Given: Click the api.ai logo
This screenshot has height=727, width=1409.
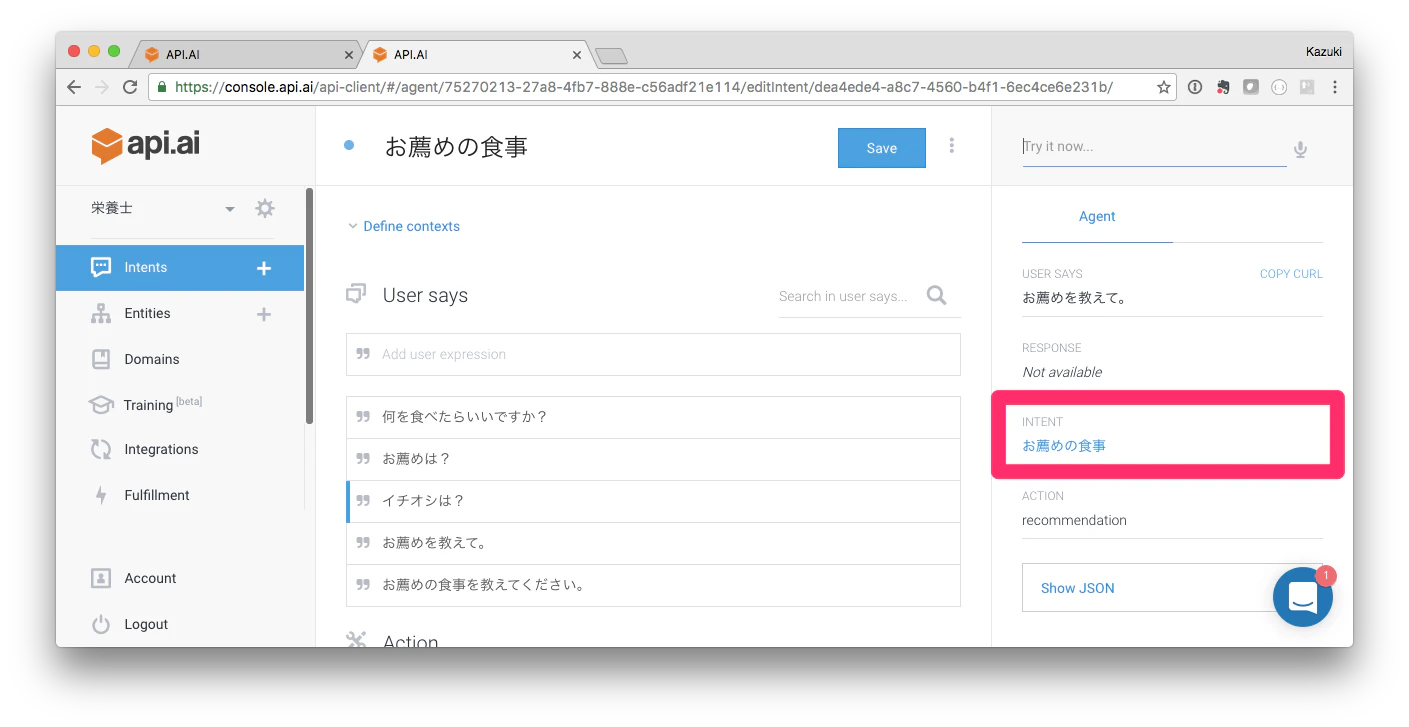Looking at the screenshot, I should pos(145,145).
